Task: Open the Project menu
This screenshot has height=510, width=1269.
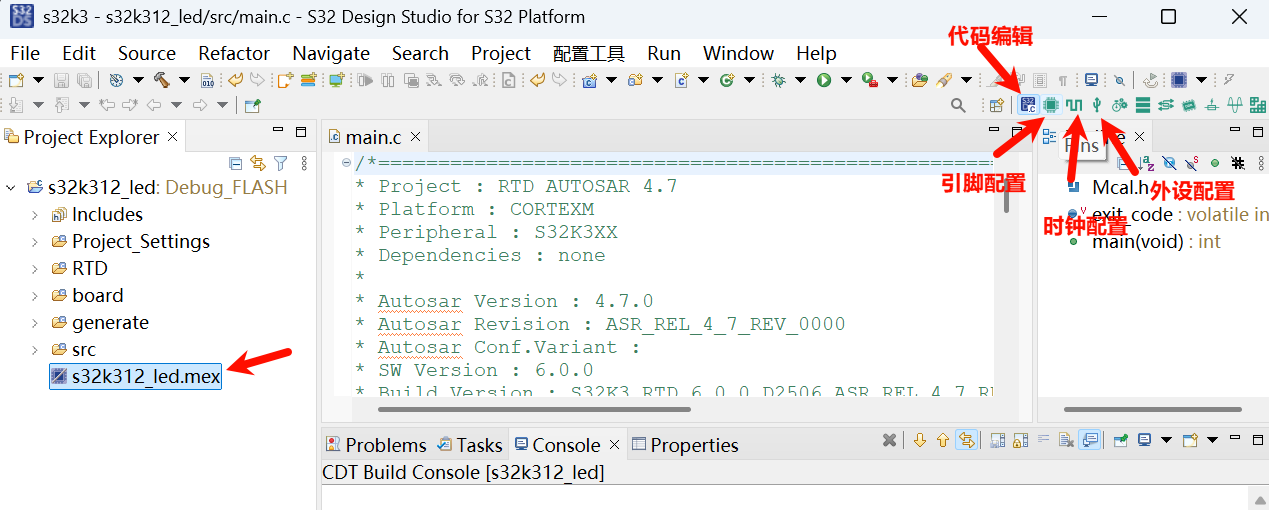Action: click(x=501, y=53)
